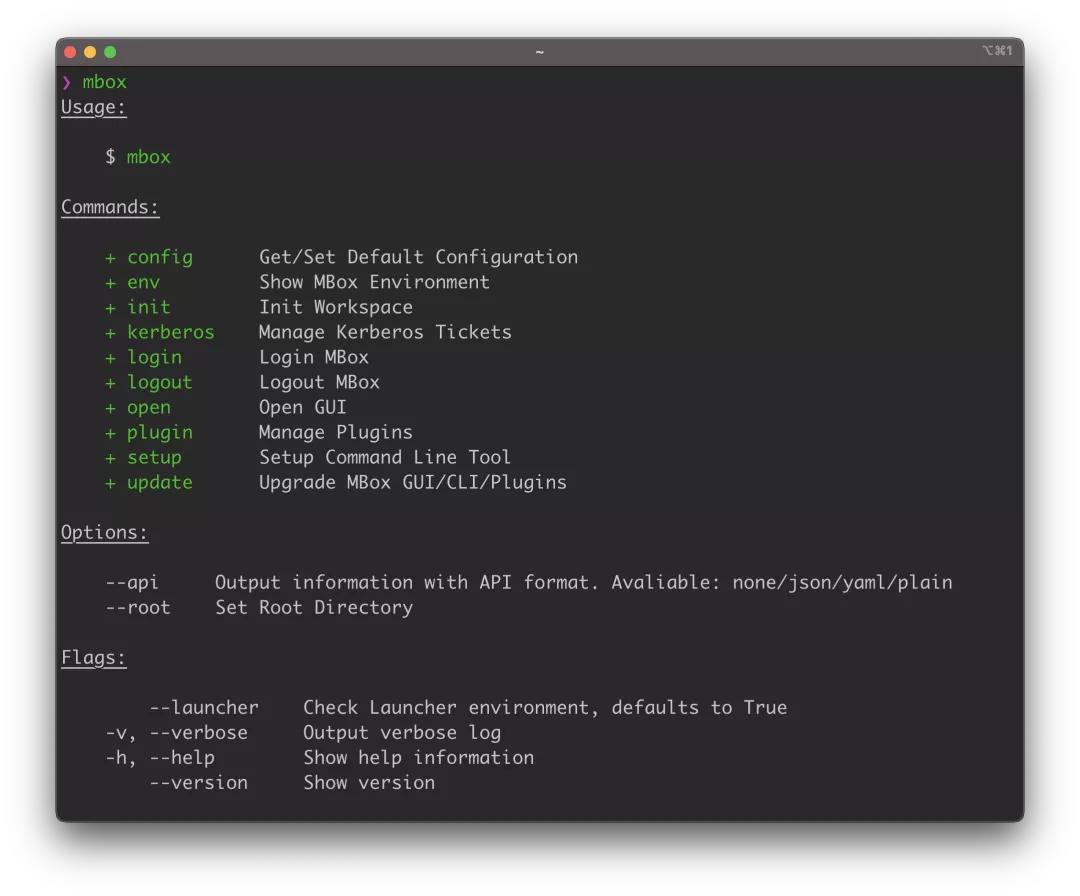The width and height of the screenshot is (1080, 896).
Task: Click the plus sign beside update
Action: click(x=110, y=483)
